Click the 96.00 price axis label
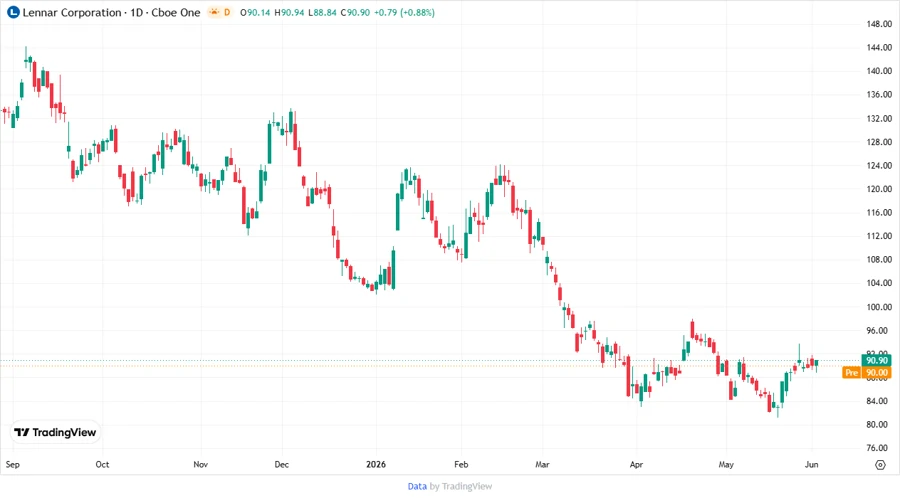Screen dimensions: 900x498 pos(879,330)
